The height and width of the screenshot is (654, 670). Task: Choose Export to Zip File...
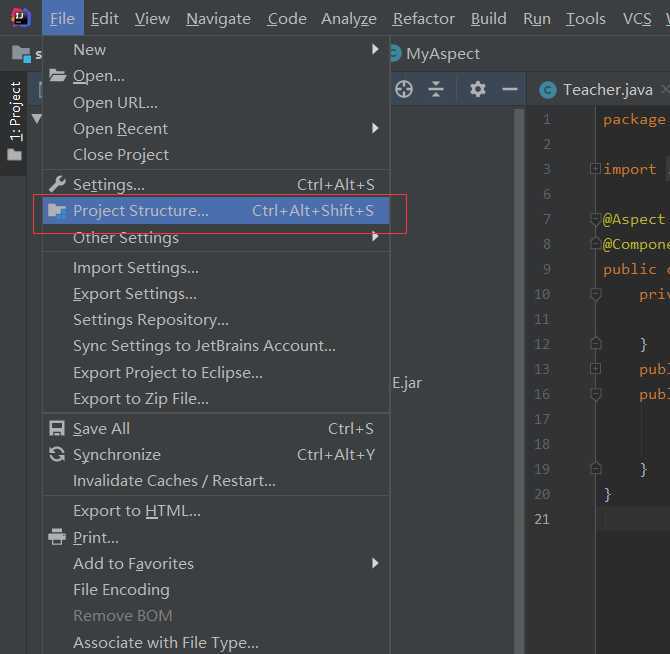216,399
